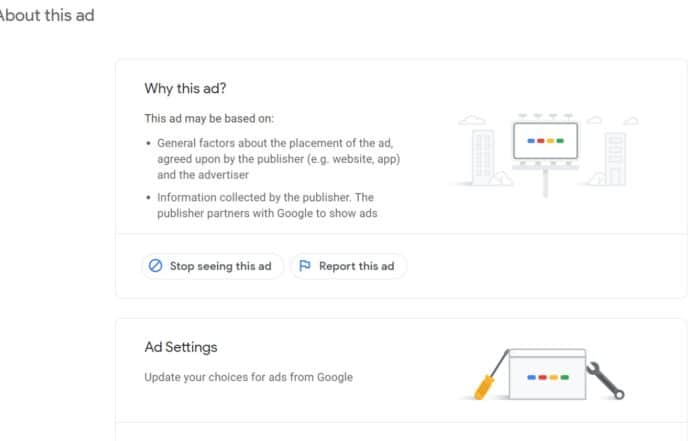Click the Information collected by the publisher bullet

click(x=265, y=205)
